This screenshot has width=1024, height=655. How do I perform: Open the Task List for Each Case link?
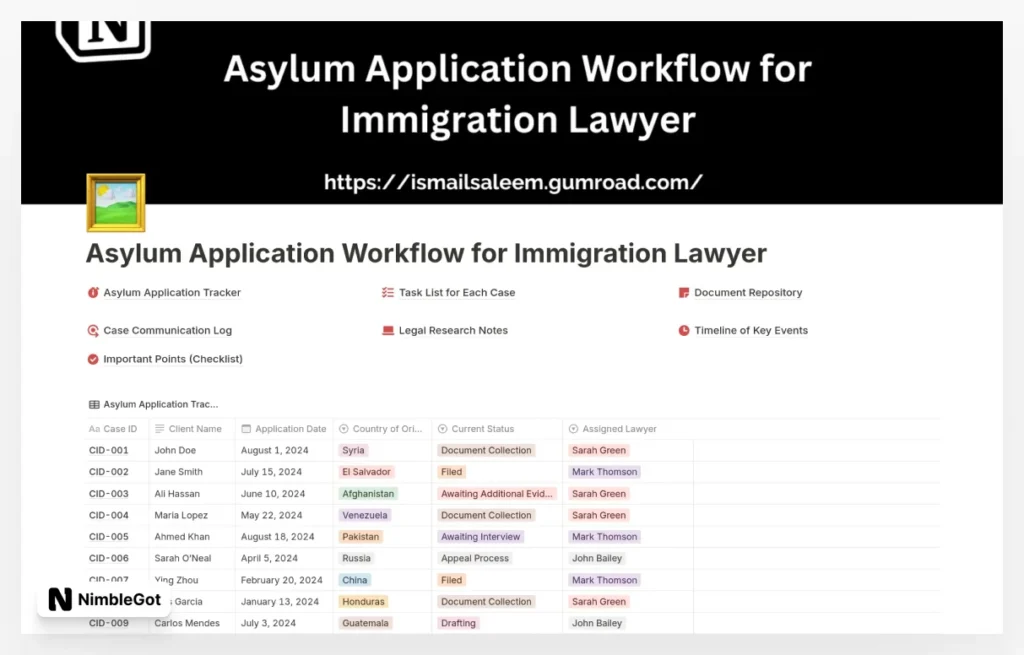pyautogui.click(x=457, y=293)
